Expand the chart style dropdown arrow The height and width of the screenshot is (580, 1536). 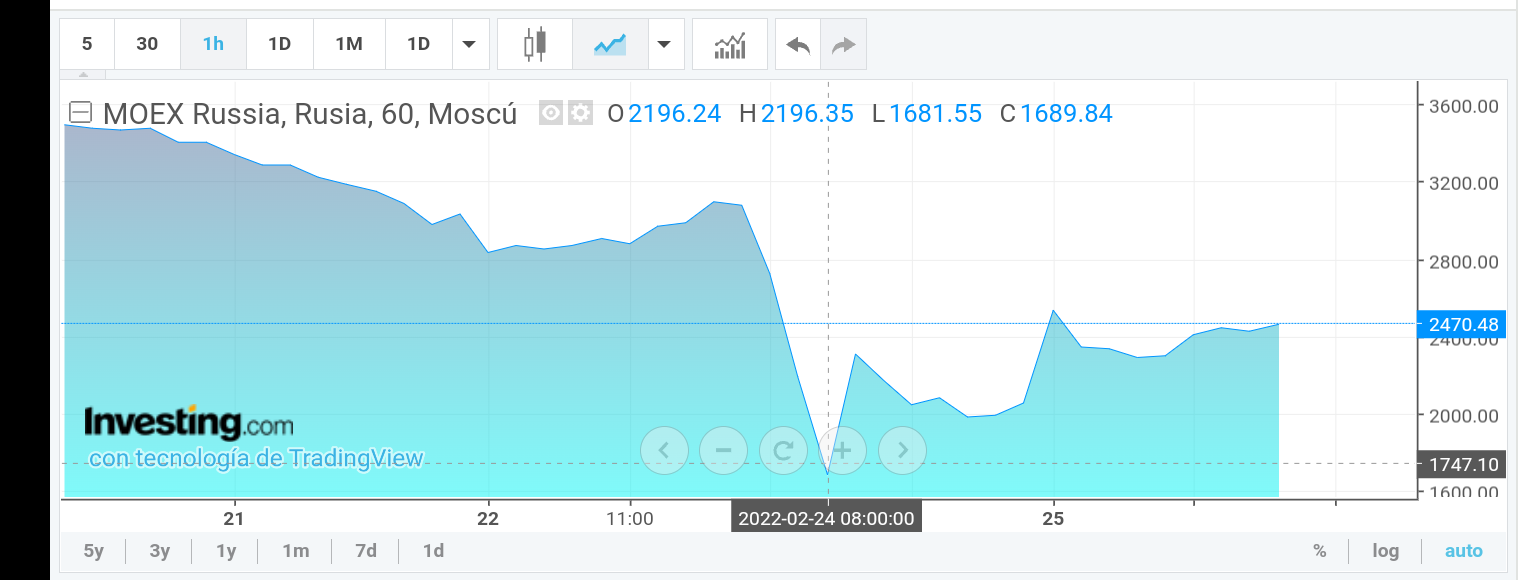[x=663, y=44]
